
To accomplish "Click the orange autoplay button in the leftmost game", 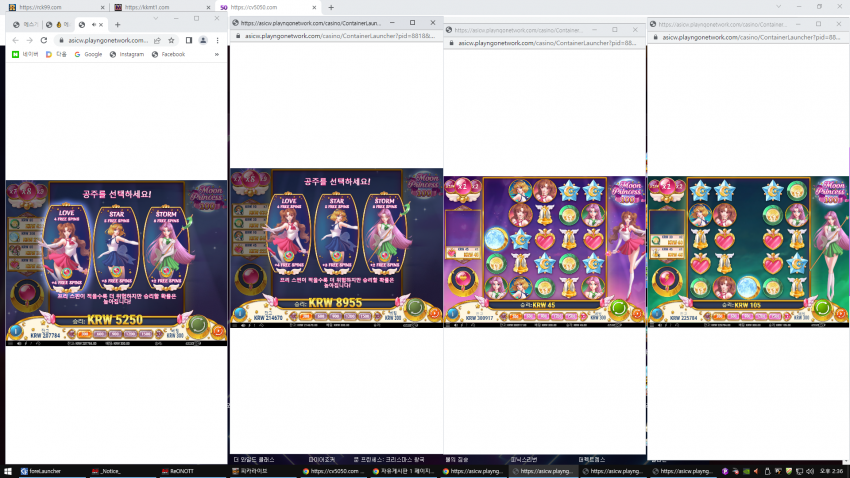I will [x=218, y=331].
